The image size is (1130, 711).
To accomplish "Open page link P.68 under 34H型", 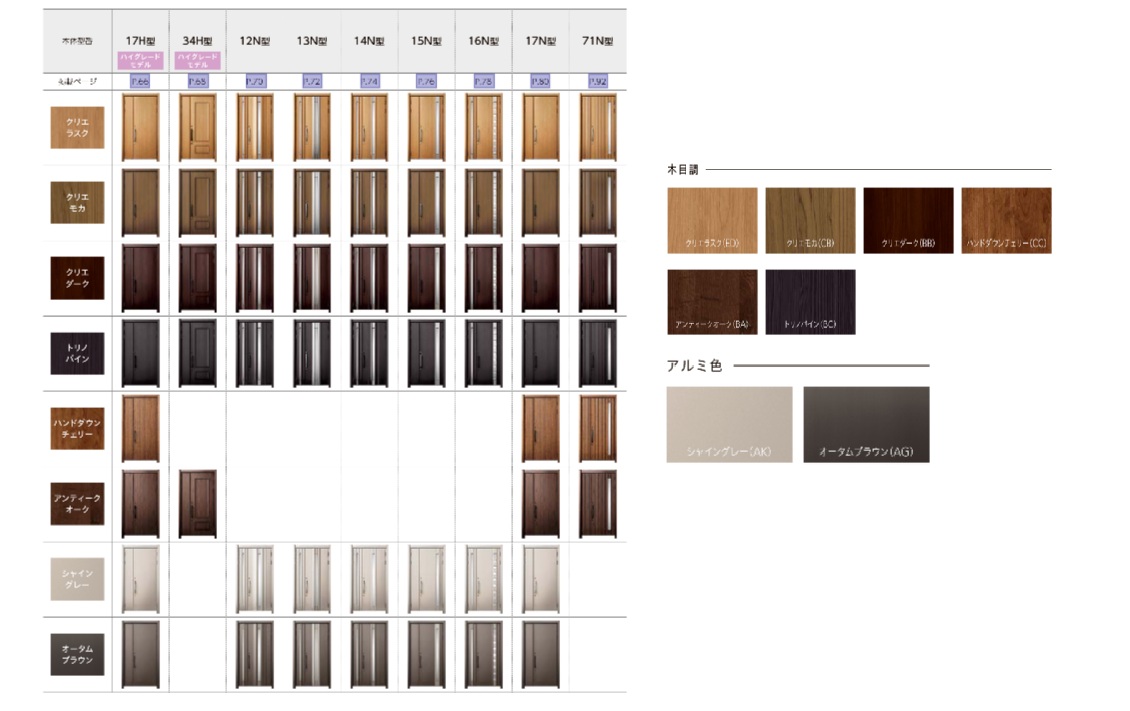I will click(x=197, y=82).
